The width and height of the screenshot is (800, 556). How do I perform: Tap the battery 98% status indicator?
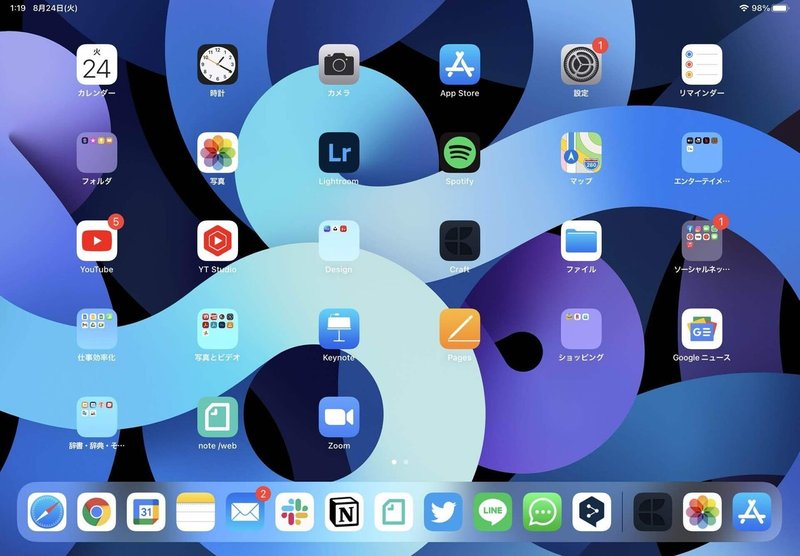(x=770, y=8)
